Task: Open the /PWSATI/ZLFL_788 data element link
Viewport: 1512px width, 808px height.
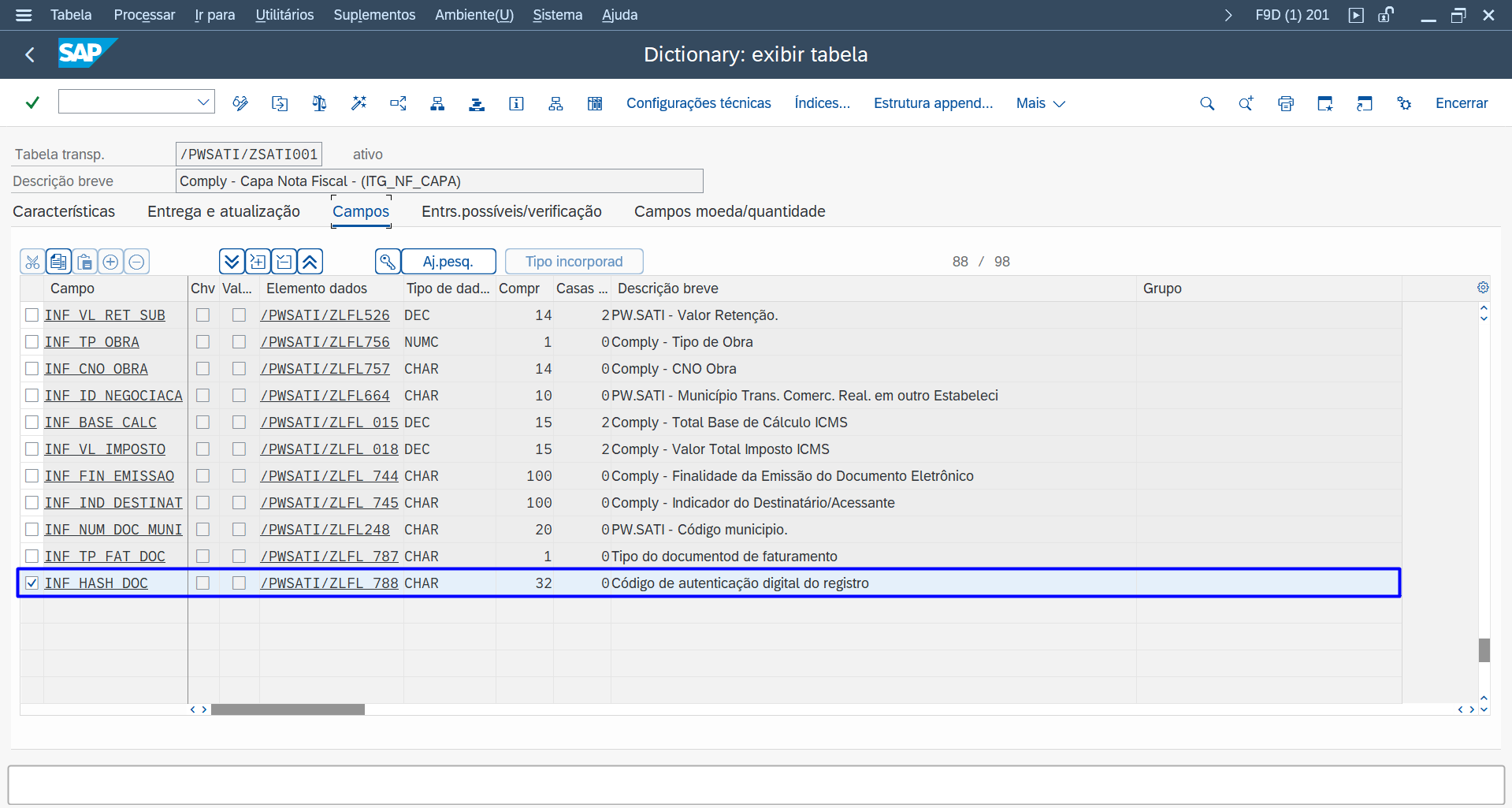Action: click(x=329, y=583)
